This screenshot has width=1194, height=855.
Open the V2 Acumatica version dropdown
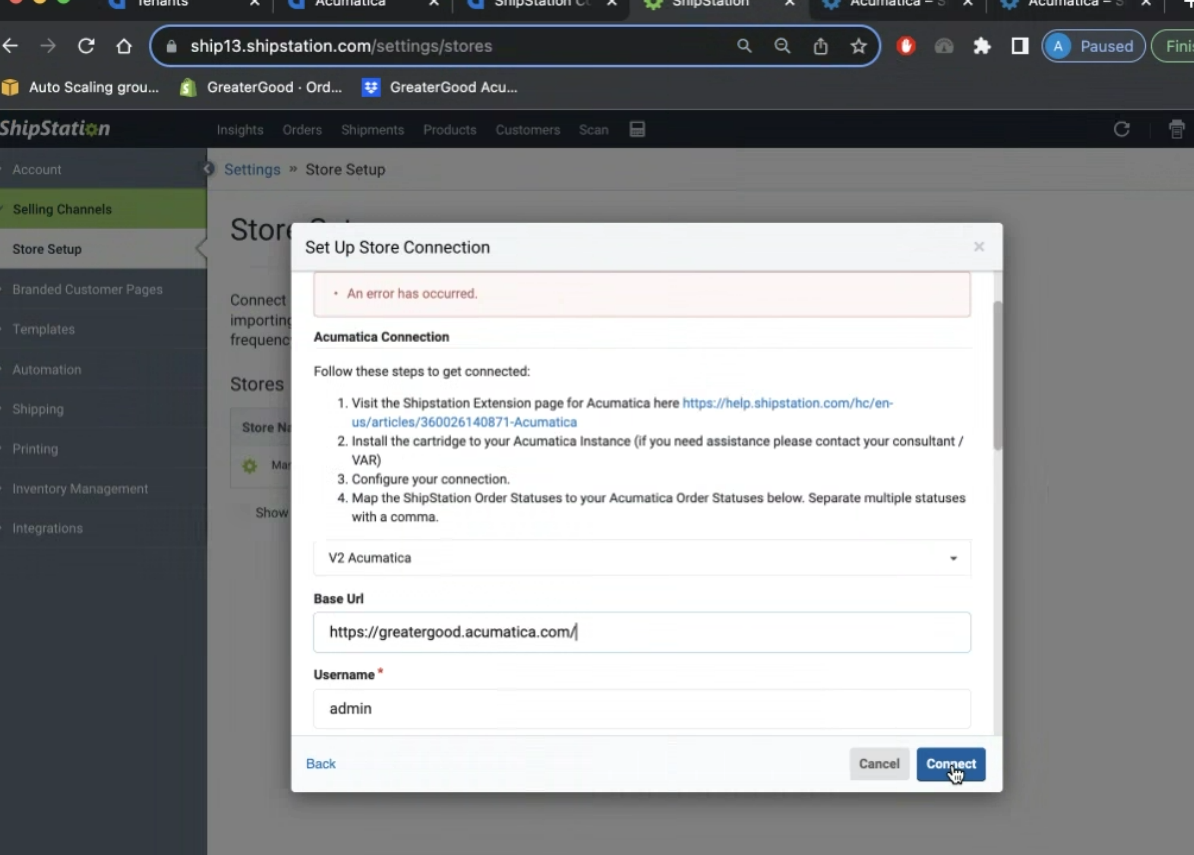(642, 558)
